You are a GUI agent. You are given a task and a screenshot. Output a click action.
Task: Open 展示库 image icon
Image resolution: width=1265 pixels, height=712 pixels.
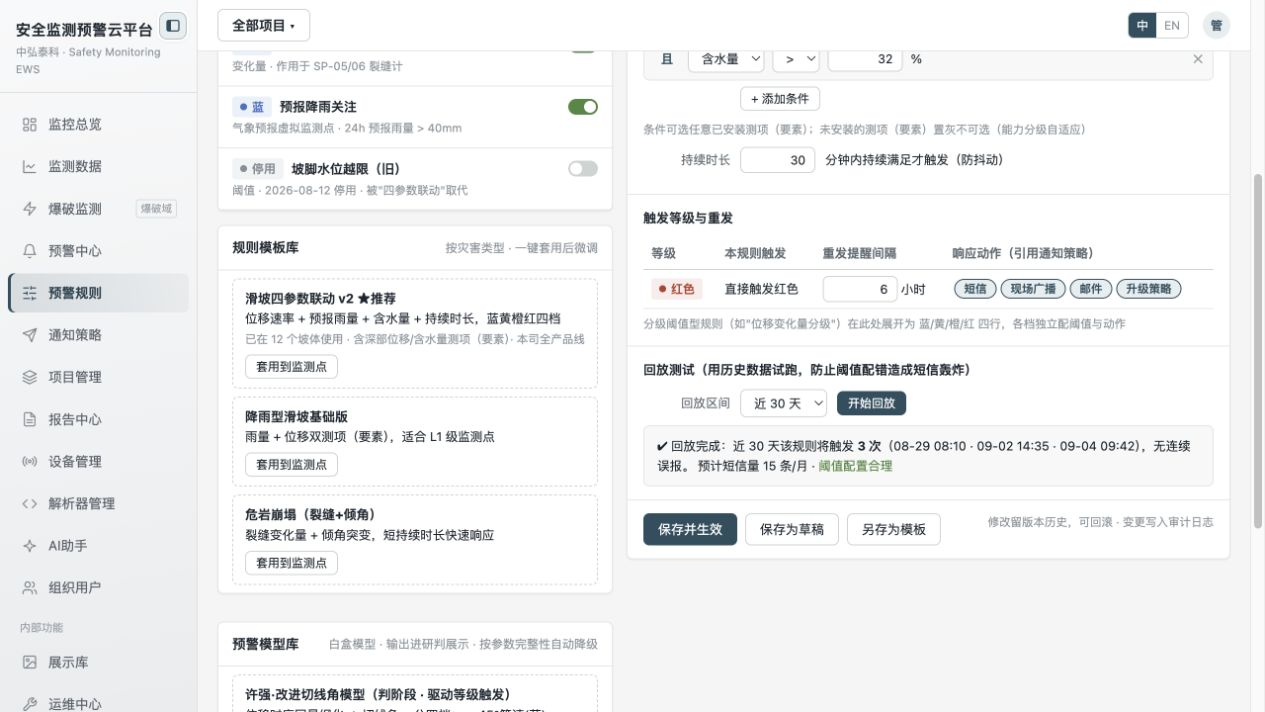coord(30,662)
